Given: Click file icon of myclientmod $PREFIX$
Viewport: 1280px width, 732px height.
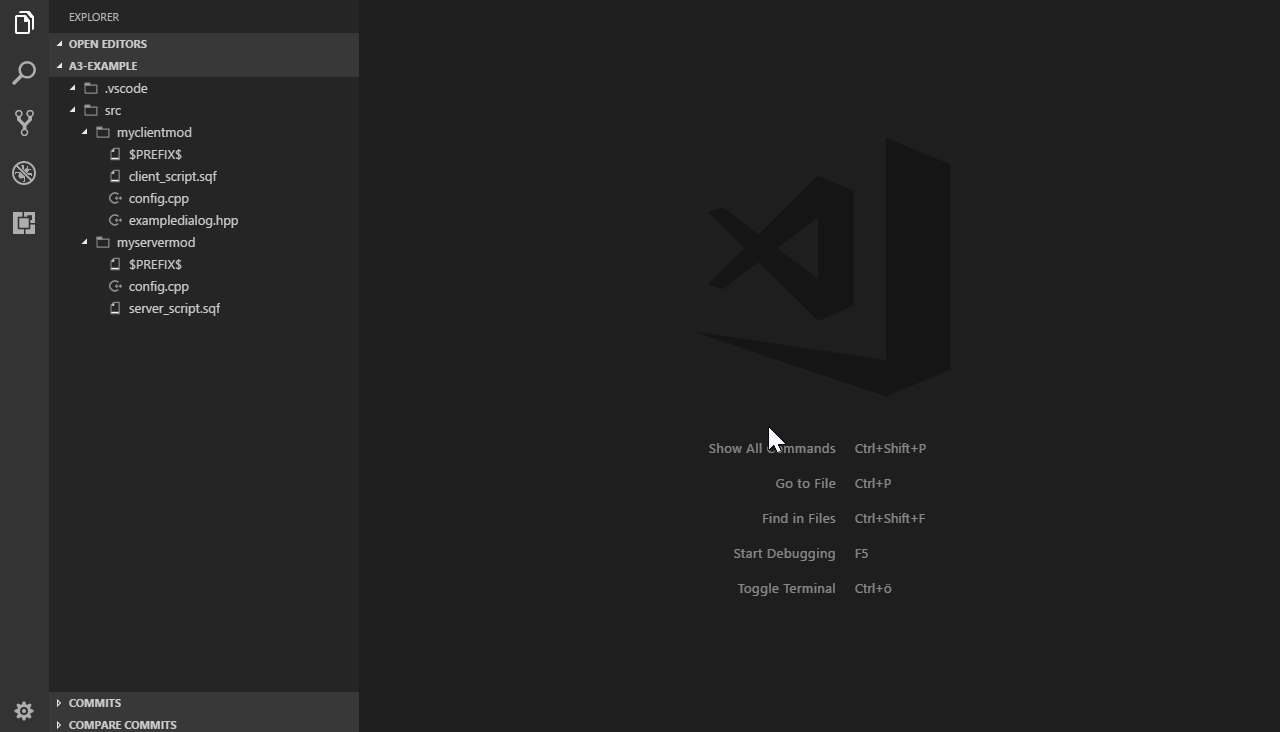Looking at the screenshot, I should click(x=115, y=154).
